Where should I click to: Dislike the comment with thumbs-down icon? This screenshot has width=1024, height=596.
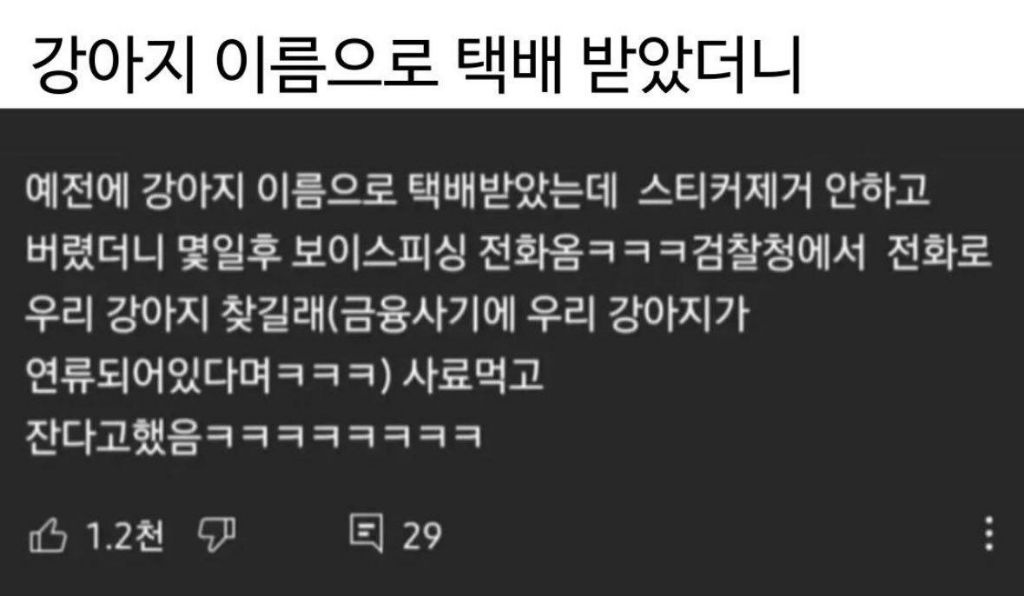tap(217, 535)
